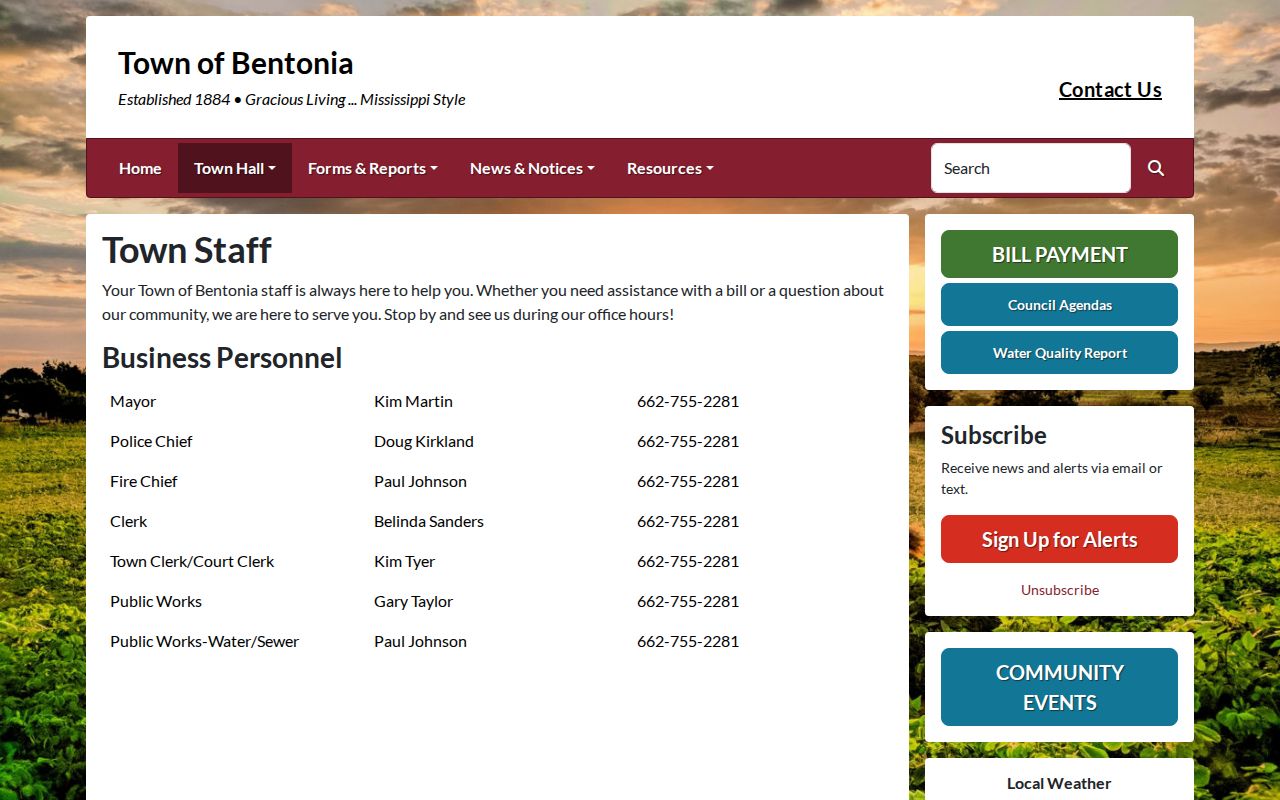Viewport: 1280px width, 800px height.
Task: Click Kim Tyer's phone number
Action: (688, 561)
